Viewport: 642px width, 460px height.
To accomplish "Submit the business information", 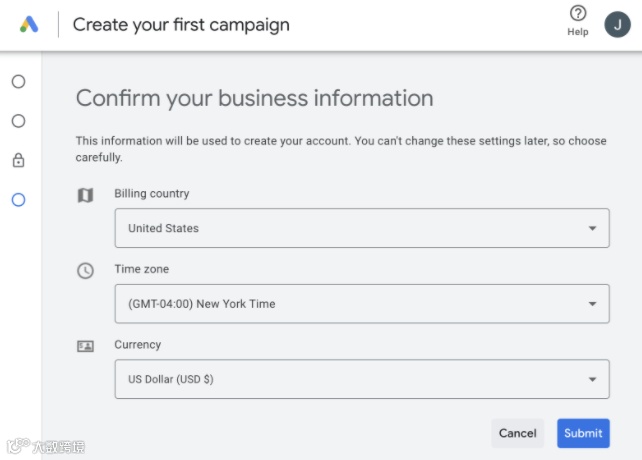I will (x=583, y=433).
